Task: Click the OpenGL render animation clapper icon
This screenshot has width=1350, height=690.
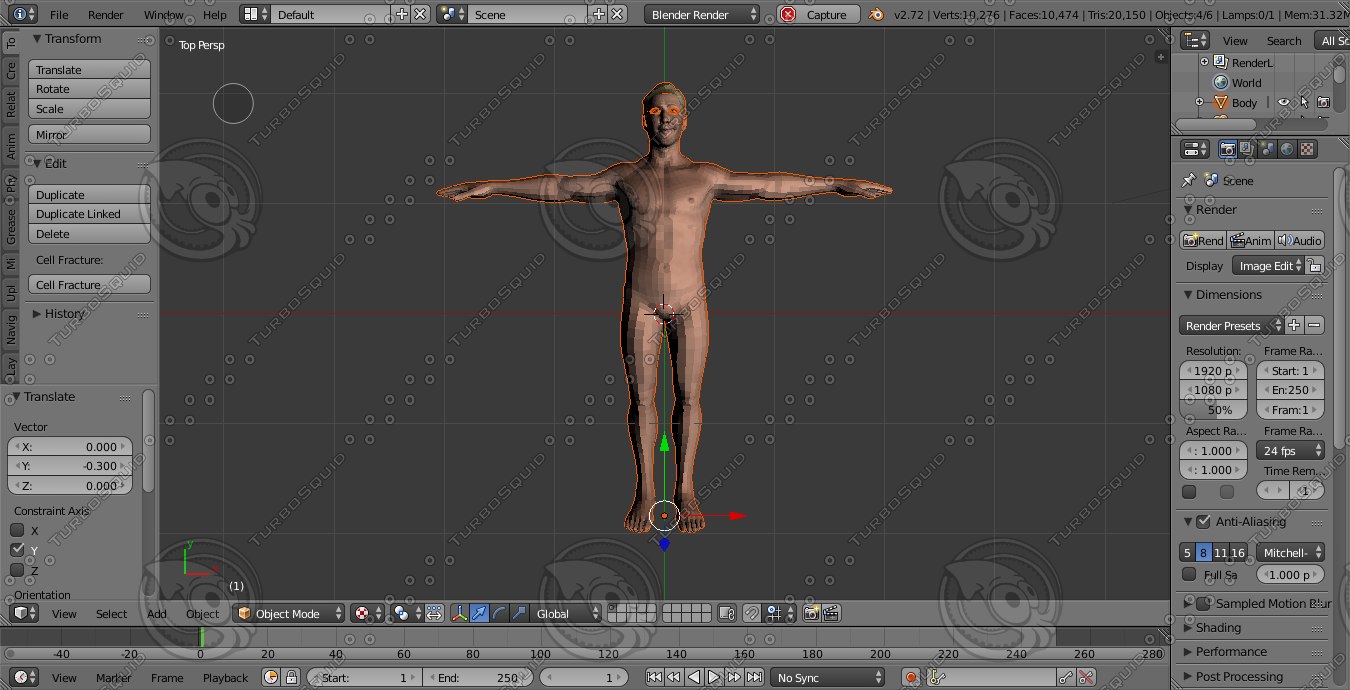Action: click(x=830, y=613)
